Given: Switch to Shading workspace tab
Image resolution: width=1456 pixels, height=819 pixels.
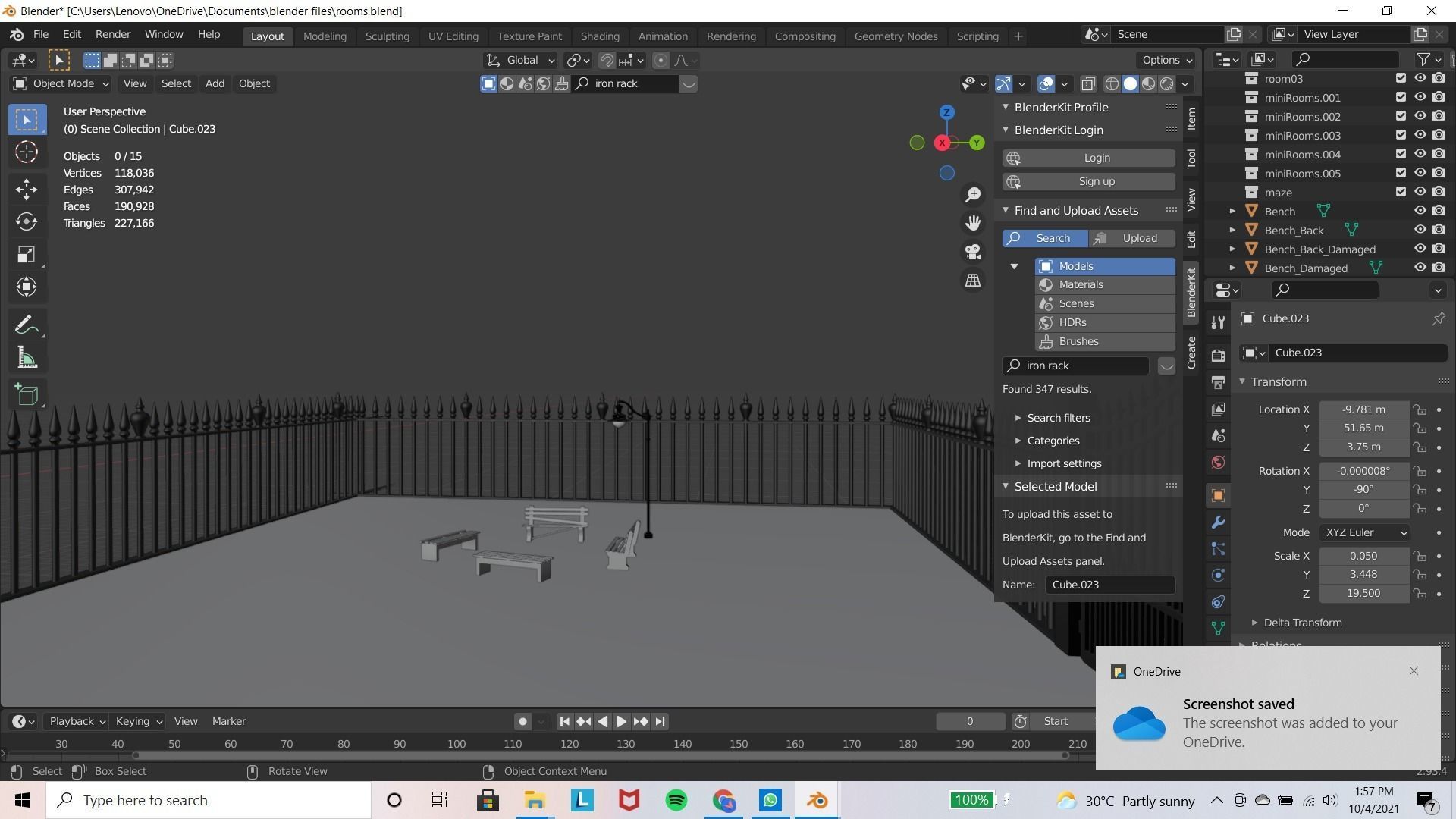Looking at the screenshot, I should [600, 36].
